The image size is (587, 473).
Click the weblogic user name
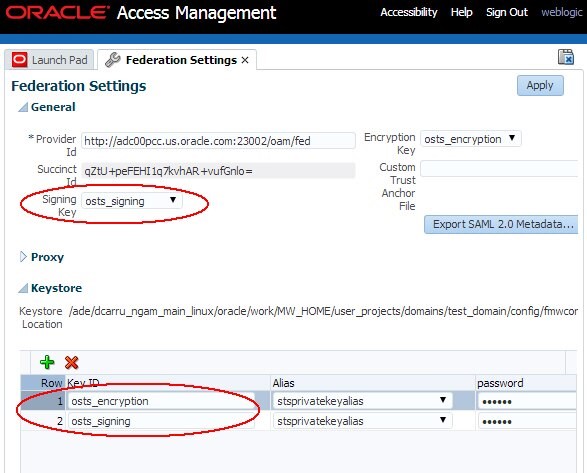[x=562, y=12]
